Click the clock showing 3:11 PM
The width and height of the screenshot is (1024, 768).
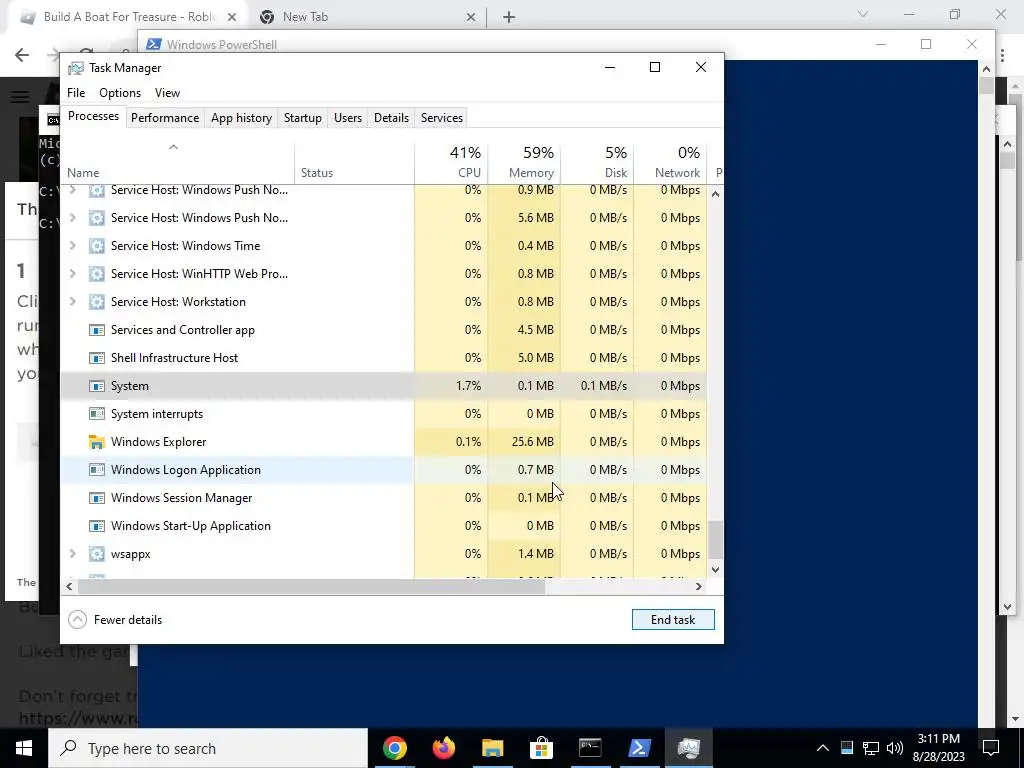pyautogui.click(x=938, y=739)
